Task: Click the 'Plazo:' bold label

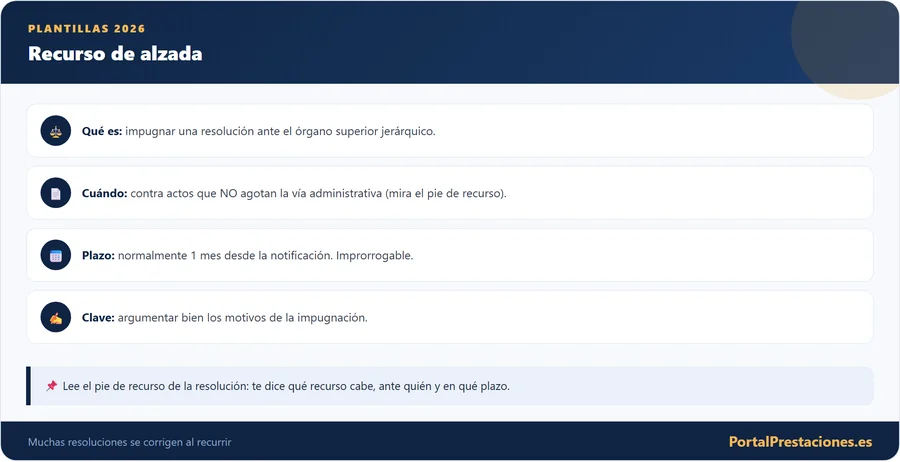Action: [x=98, y=255]
